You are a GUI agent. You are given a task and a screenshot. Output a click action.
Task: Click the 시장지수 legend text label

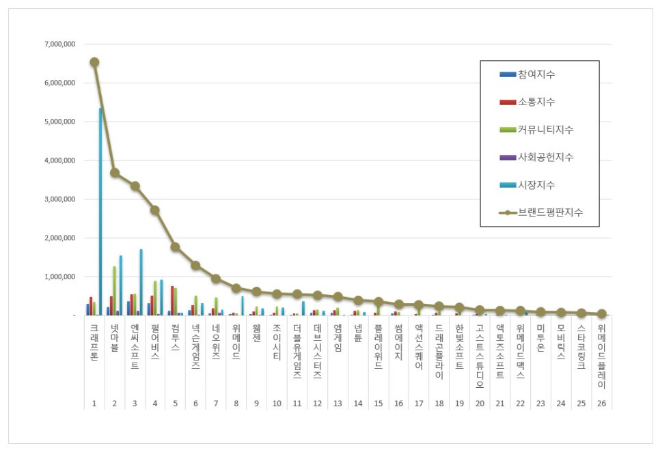pyautogui.click(x=535, y=185)
